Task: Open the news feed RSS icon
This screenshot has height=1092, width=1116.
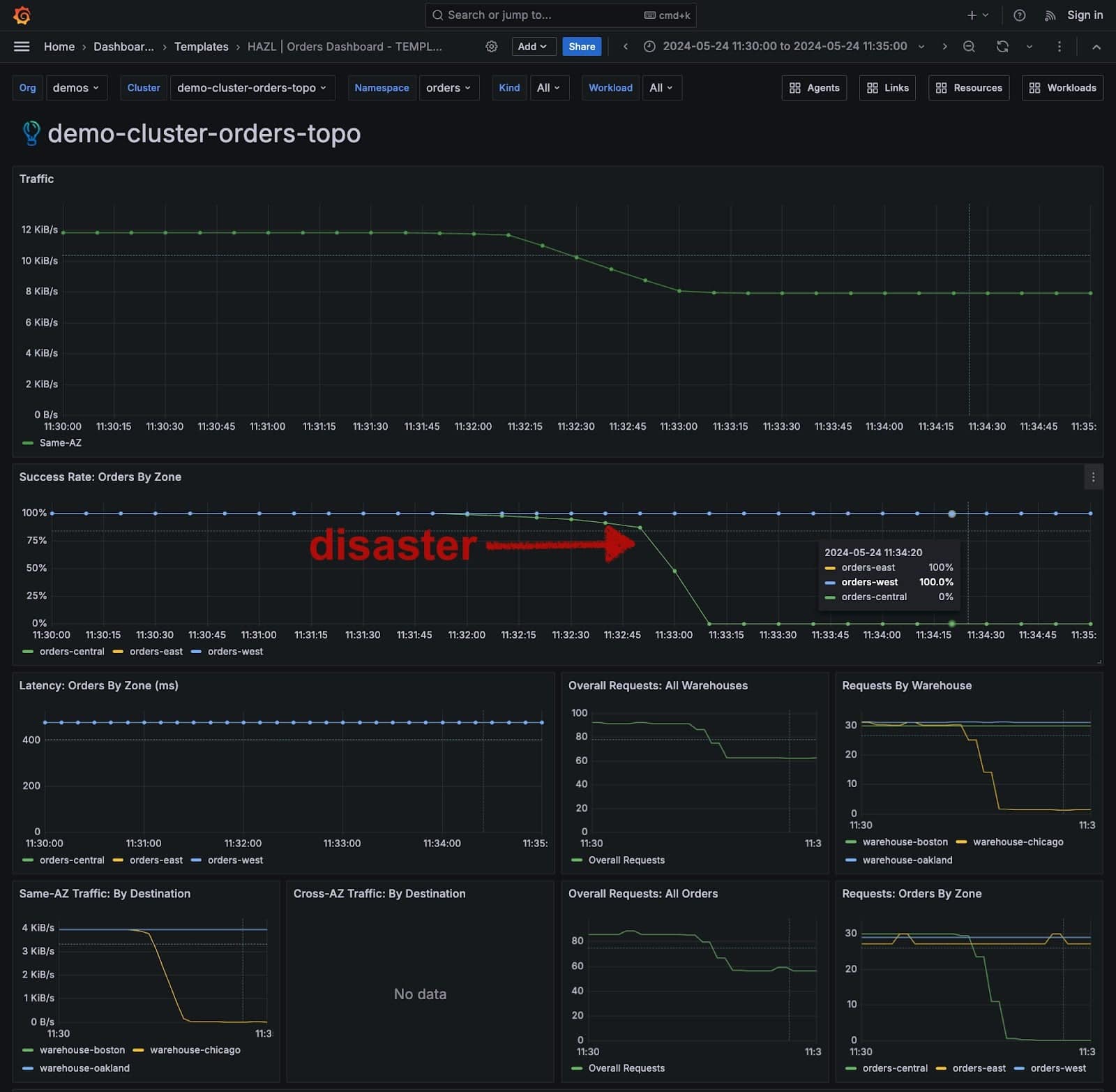Action: (1050, 15)
